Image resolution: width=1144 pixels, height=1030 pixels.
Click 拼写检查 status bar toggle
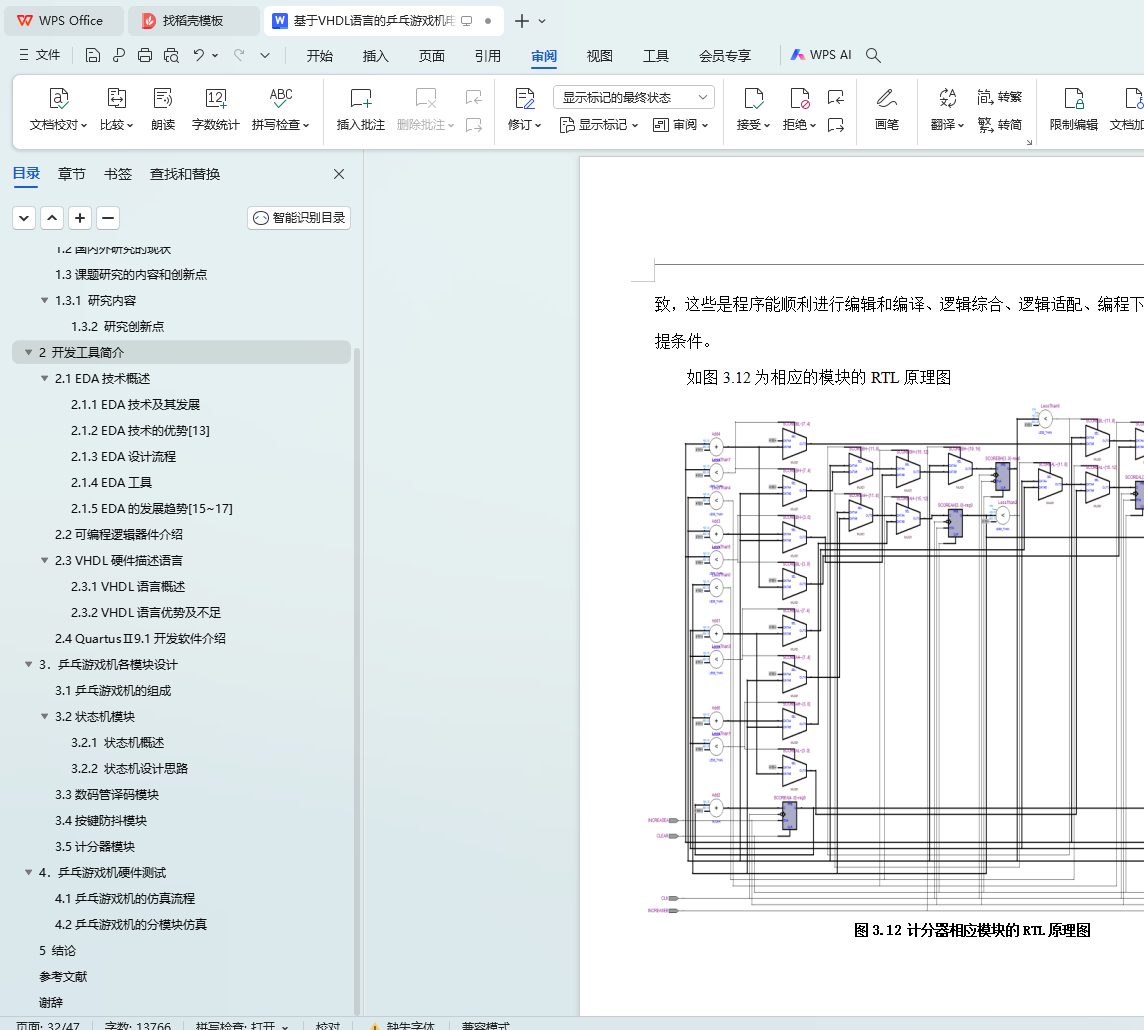click(x=241, y=1025)
